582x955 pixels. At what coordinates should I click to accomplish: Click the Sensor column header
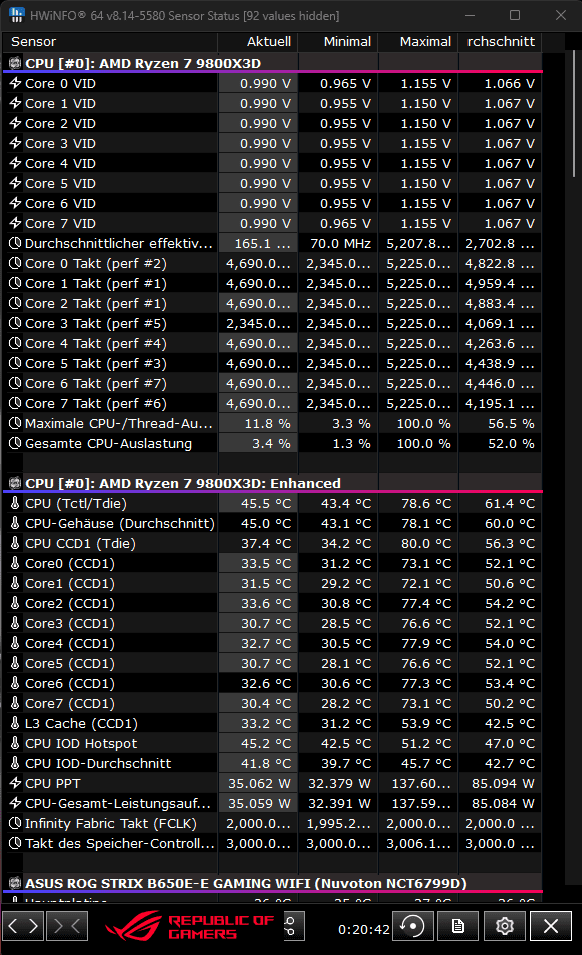[33, 41]
